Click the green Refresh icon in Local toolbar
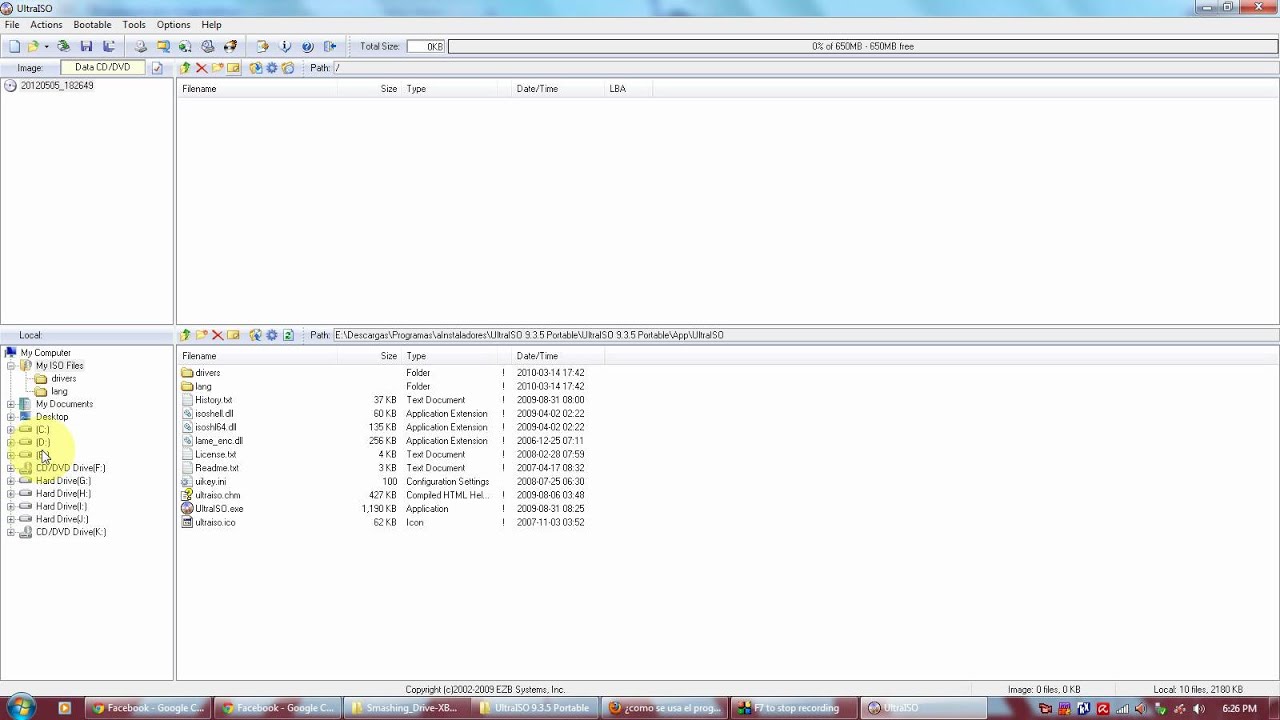This screenshot has width=1280, height=720. pyautogui.click(x=288, y=335)
